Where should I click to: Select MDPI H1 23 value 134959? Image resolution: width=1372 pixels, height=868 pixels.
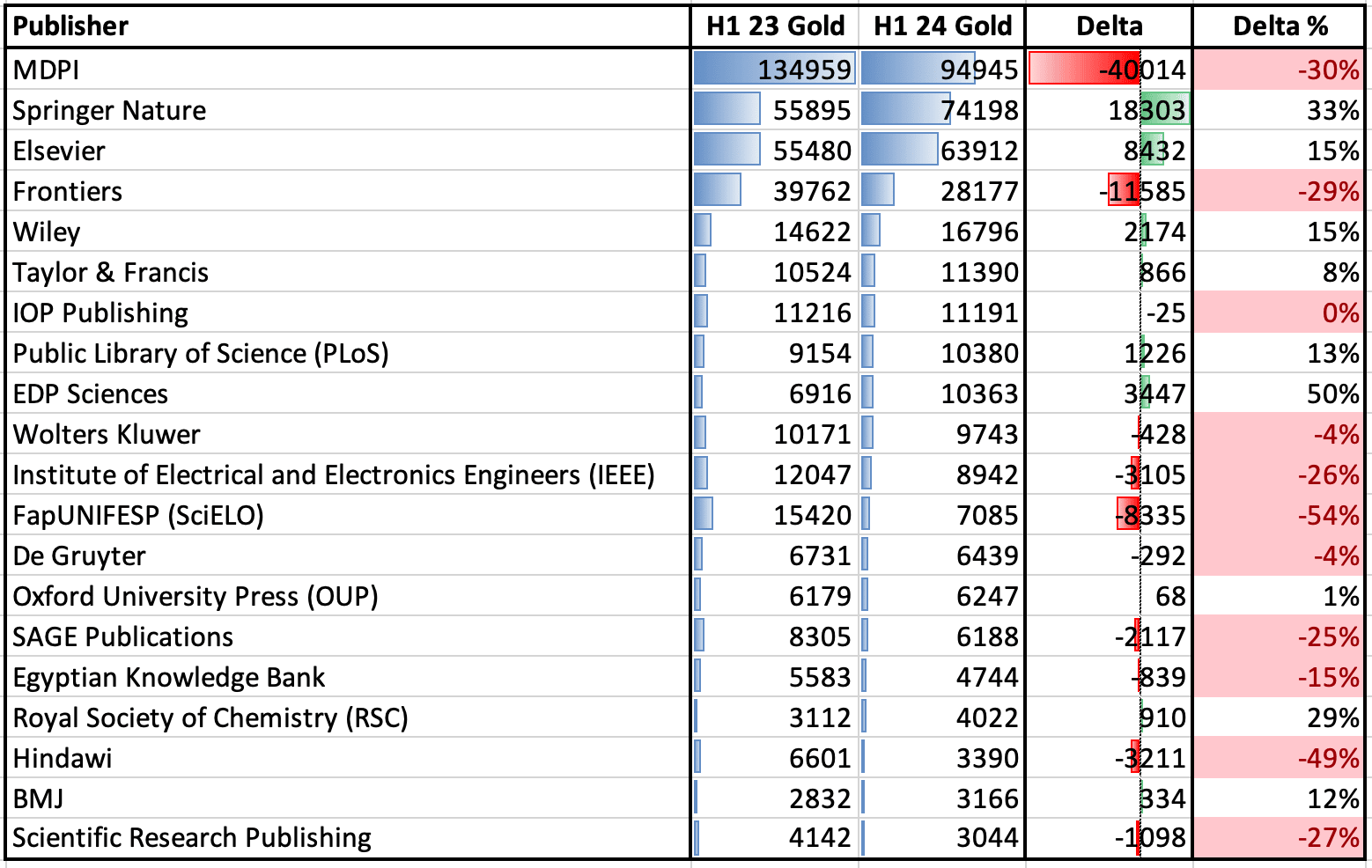(x=775, y=69)
